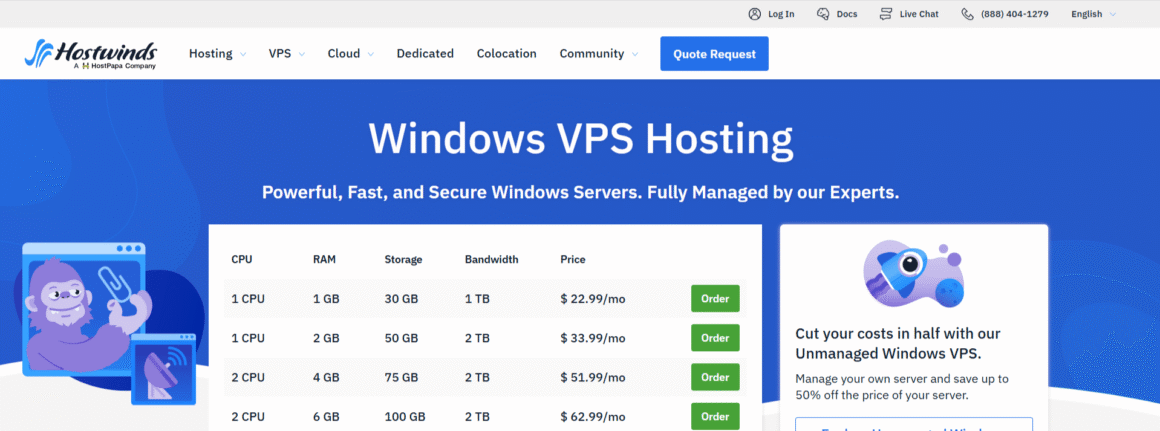
Task: Expand the VPS chevron arrow
Action: [301, 54]
